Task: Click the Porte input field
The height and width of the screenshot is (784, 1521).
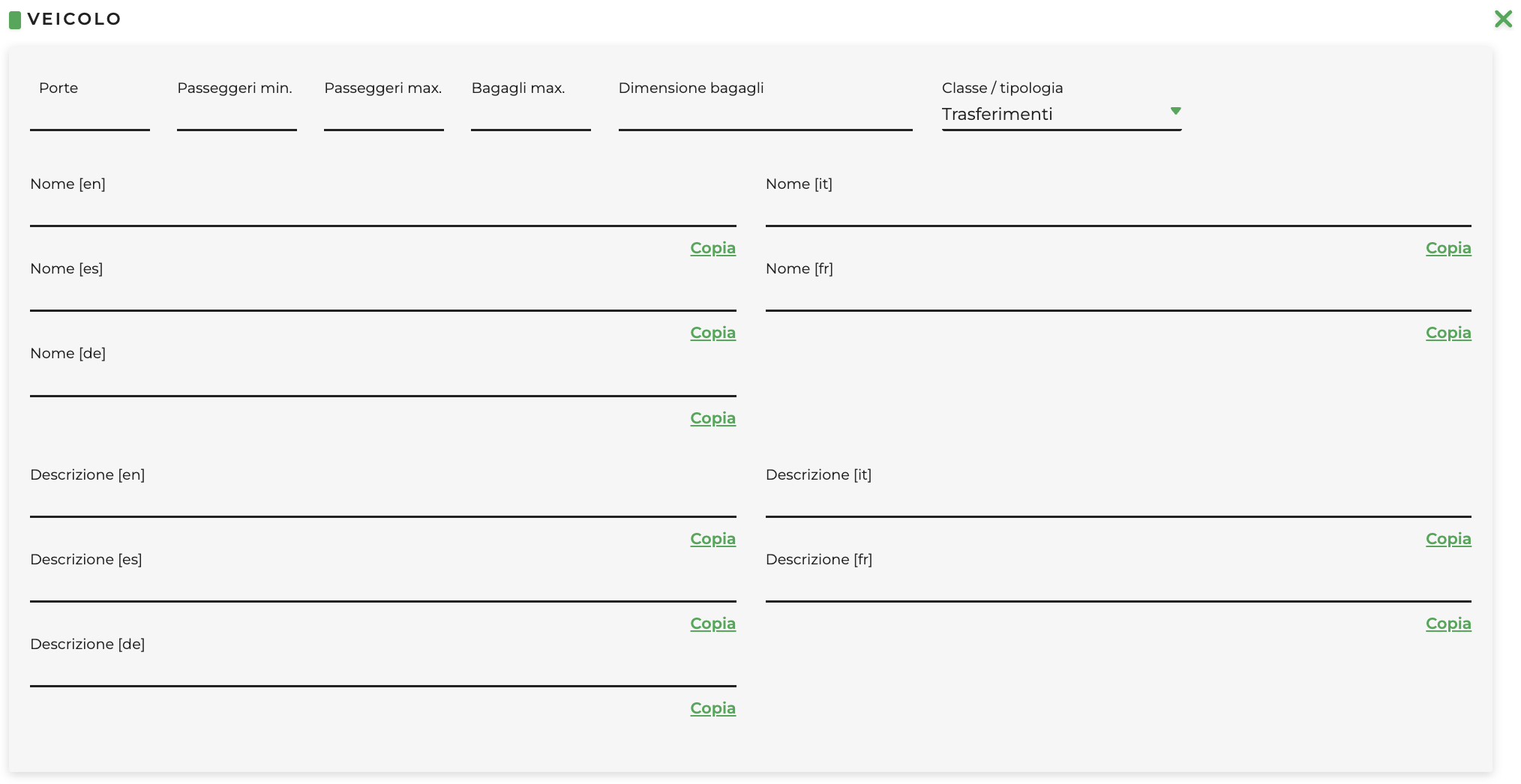Action: pos(90,116)
